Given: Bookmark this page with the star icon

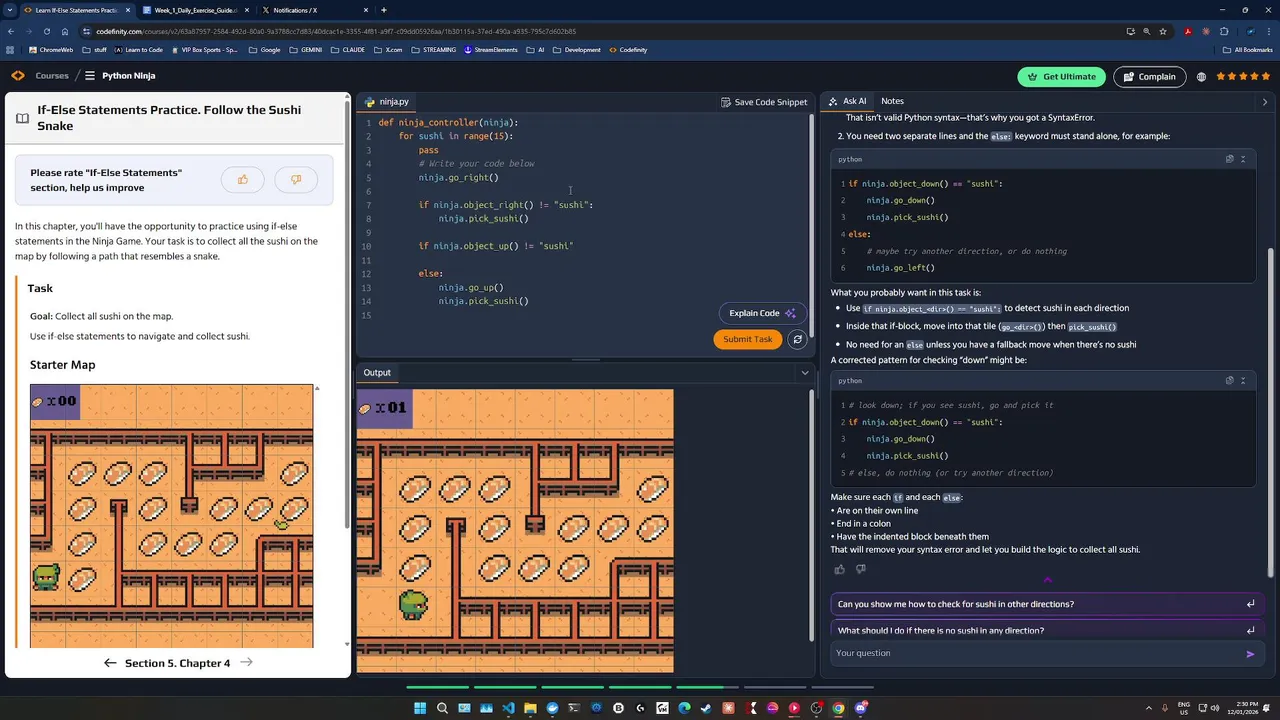Looking at the screenshot, I should [x=1162, y=31].
